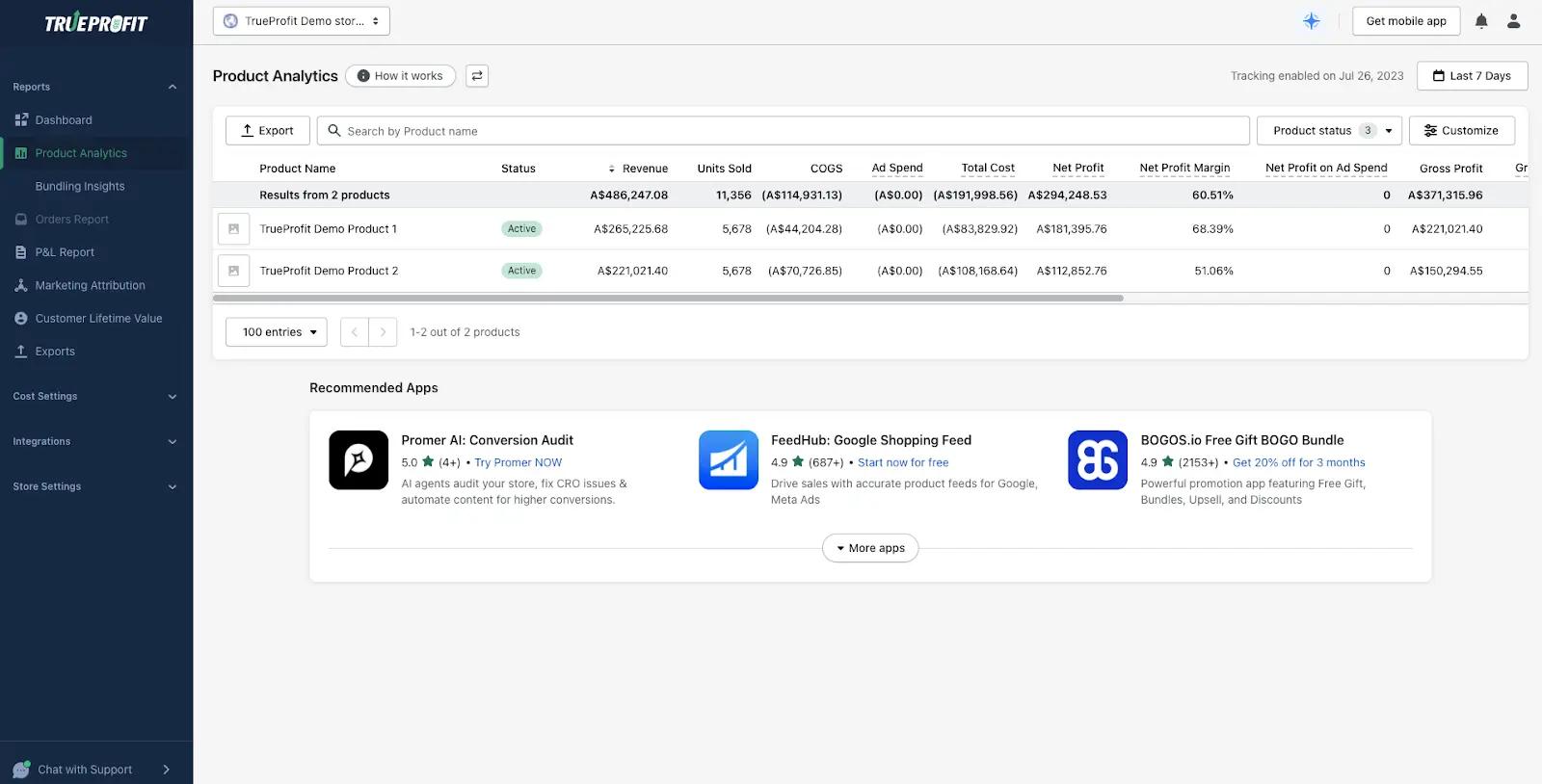The image size is (1542, 784).
Task: Click the Export button
Action: 268,131
